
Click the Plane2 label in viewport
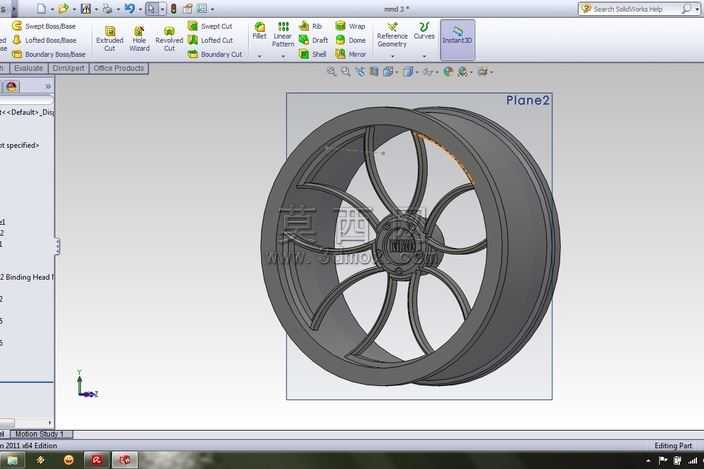point(528,100)
